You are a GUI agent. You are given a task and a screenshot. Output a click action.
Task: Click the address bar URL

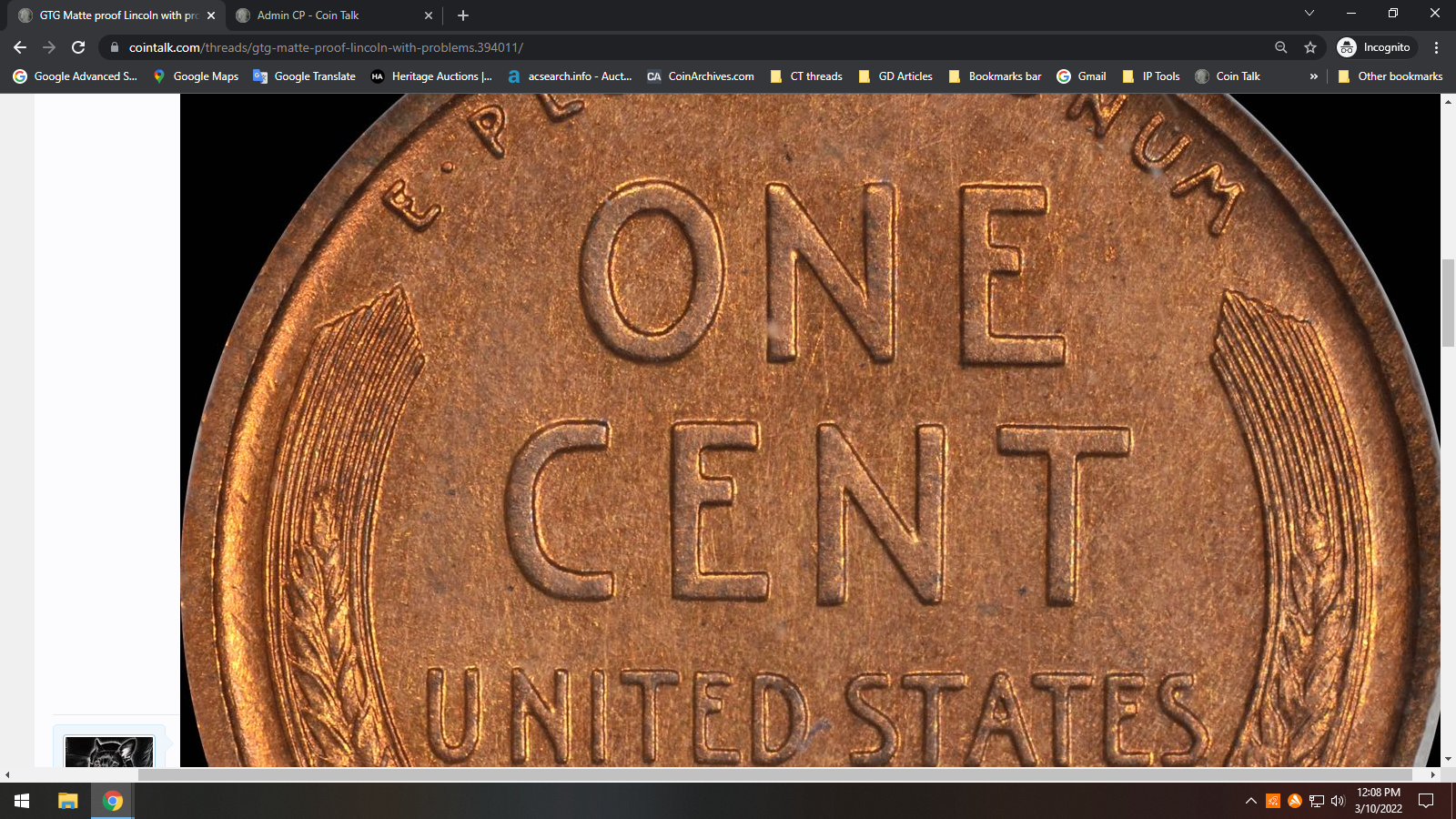pyautogui.click(x=326, y=47)
